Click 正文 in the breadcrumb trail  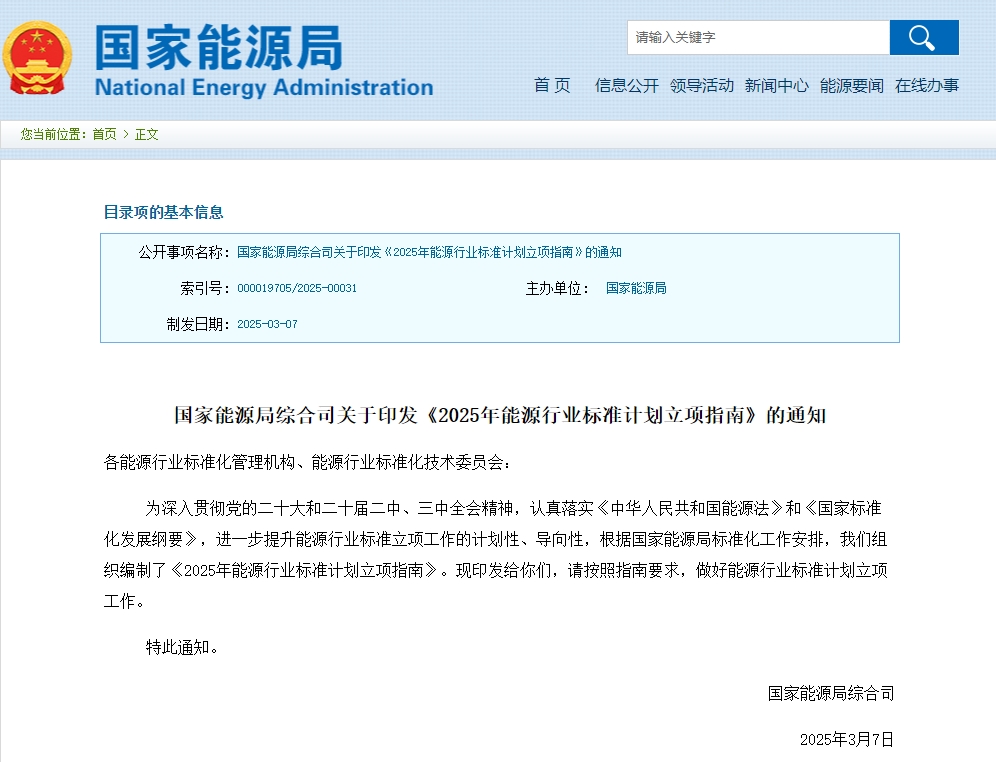coord(146,134)
